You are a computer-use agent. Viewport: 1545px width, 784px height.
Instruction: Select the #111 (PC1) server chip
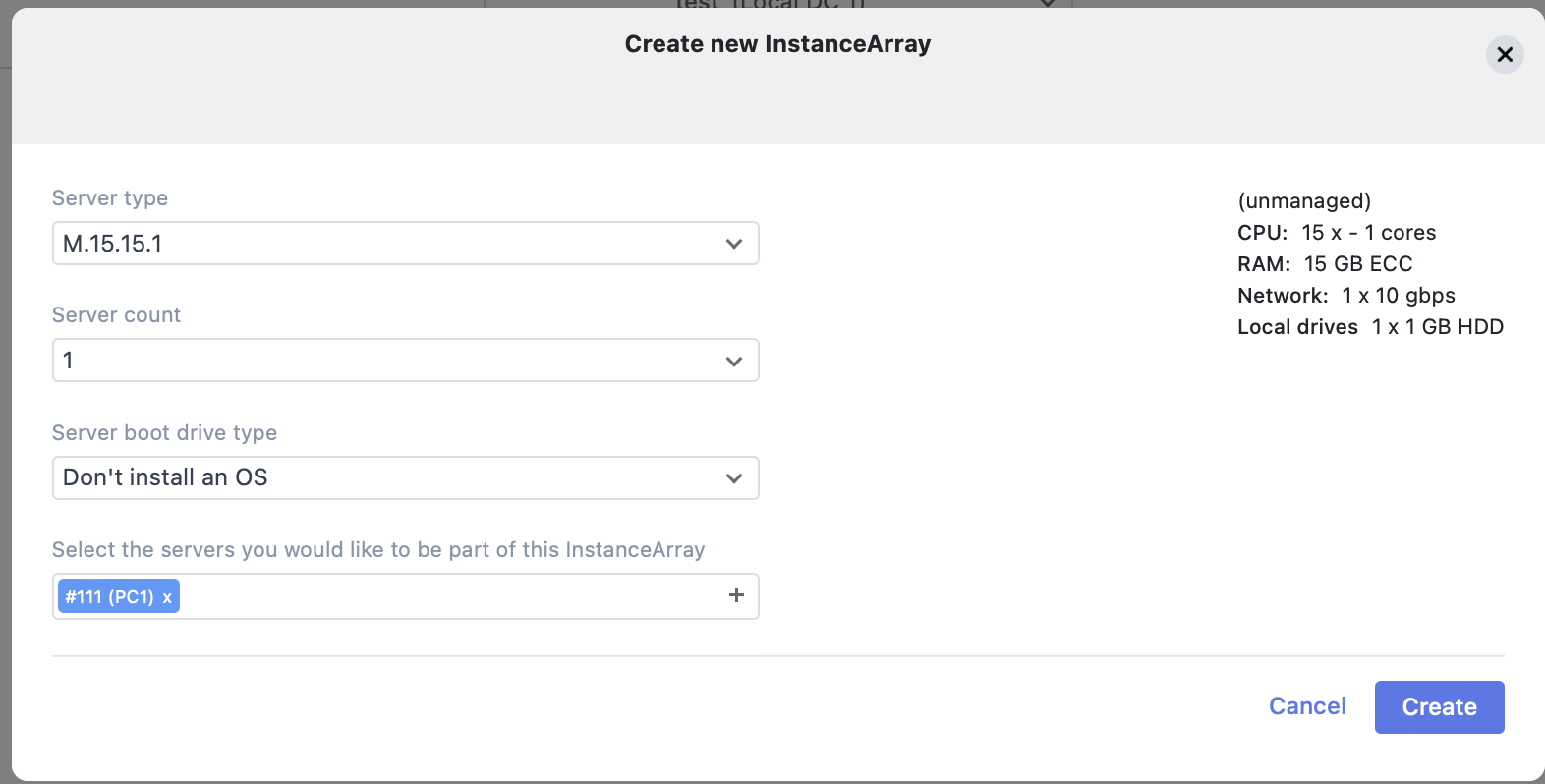109,597
